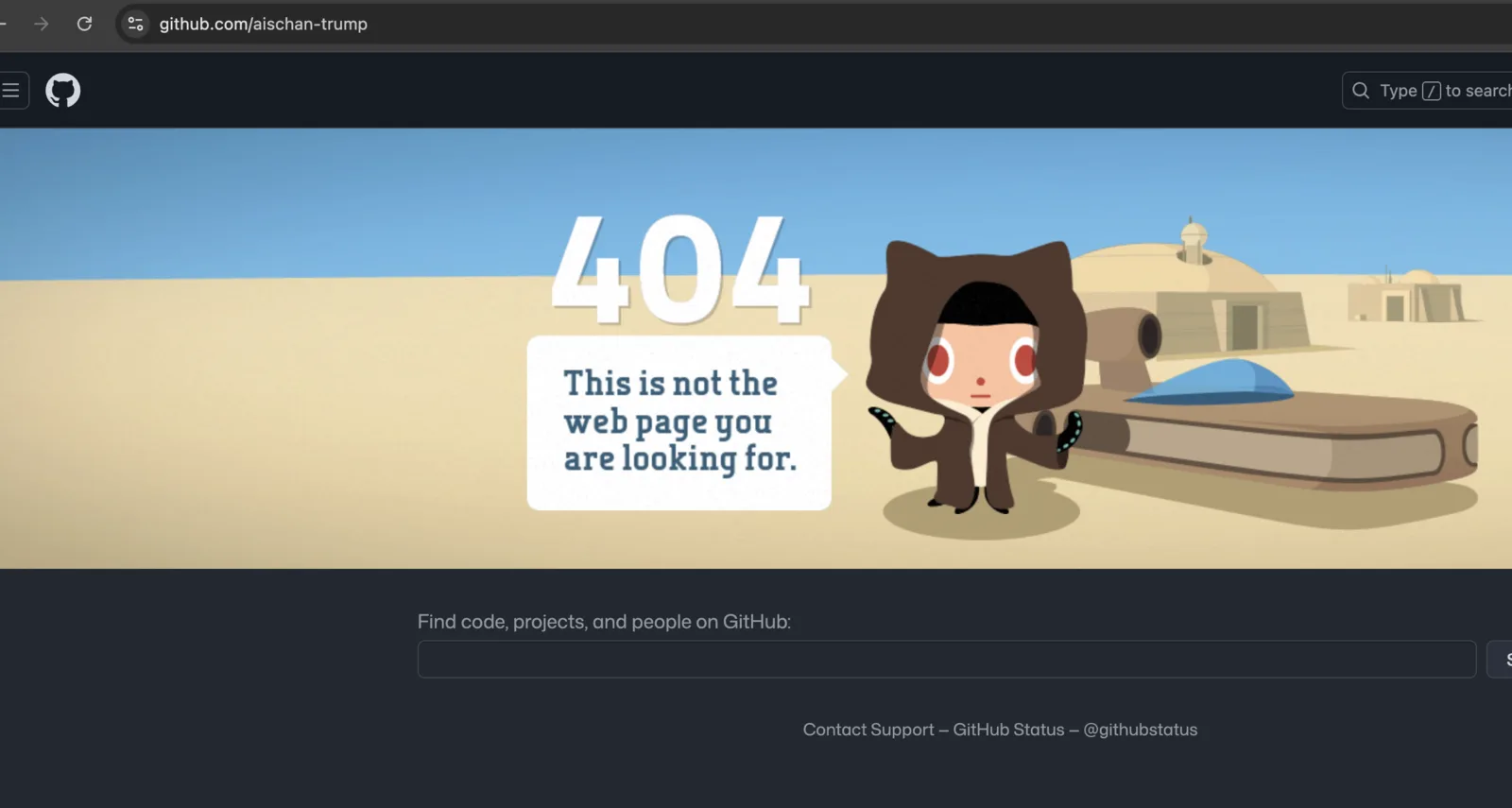This screenshot has height=808, width=1512.
Task: Open the Contact Support link
Action: pos(868,730)
